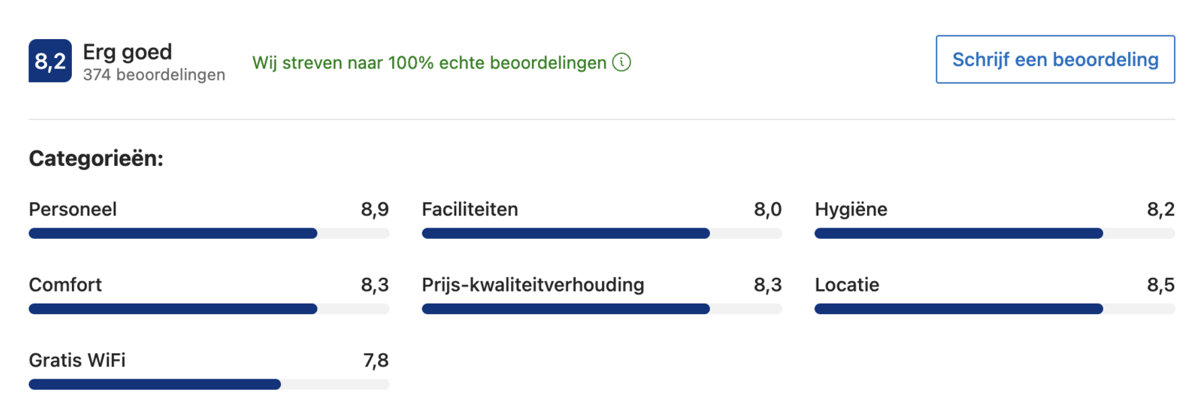Select the Faciliteiten category label

point(470,210)
